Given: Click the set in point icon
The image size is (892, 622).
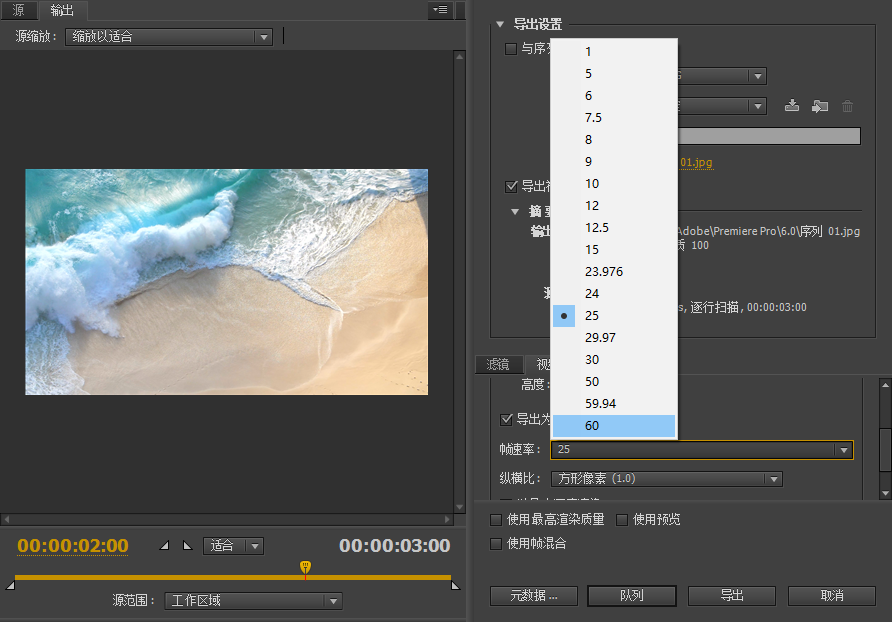Looking at the screenshot, I should click(165, 546).
